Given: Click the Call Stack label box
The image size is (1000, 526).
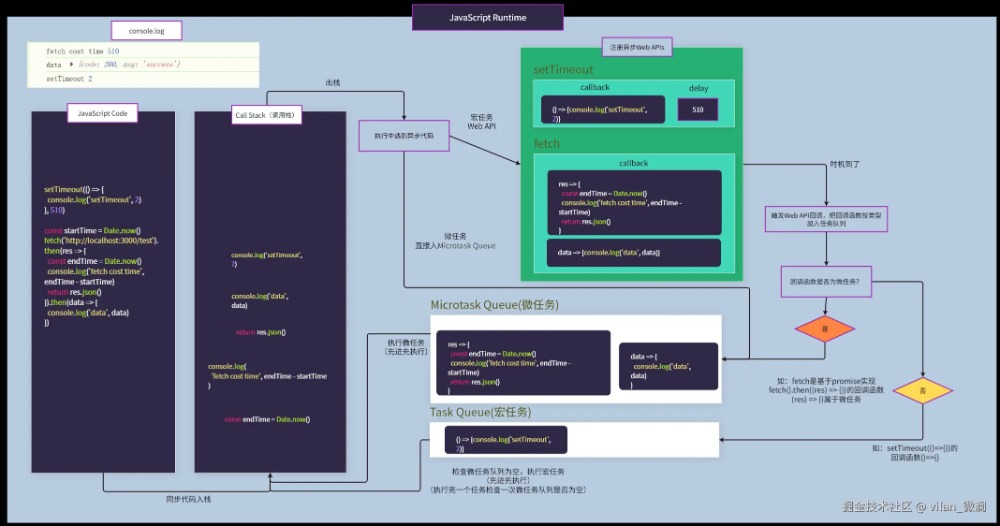Looking at the screenshot, I should 265,115.
